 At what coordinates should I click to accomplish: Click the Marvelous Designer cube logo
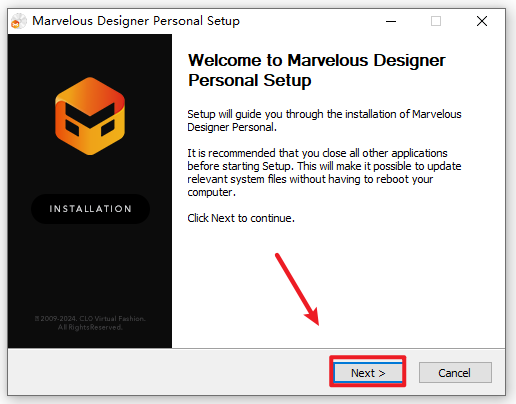90,116
